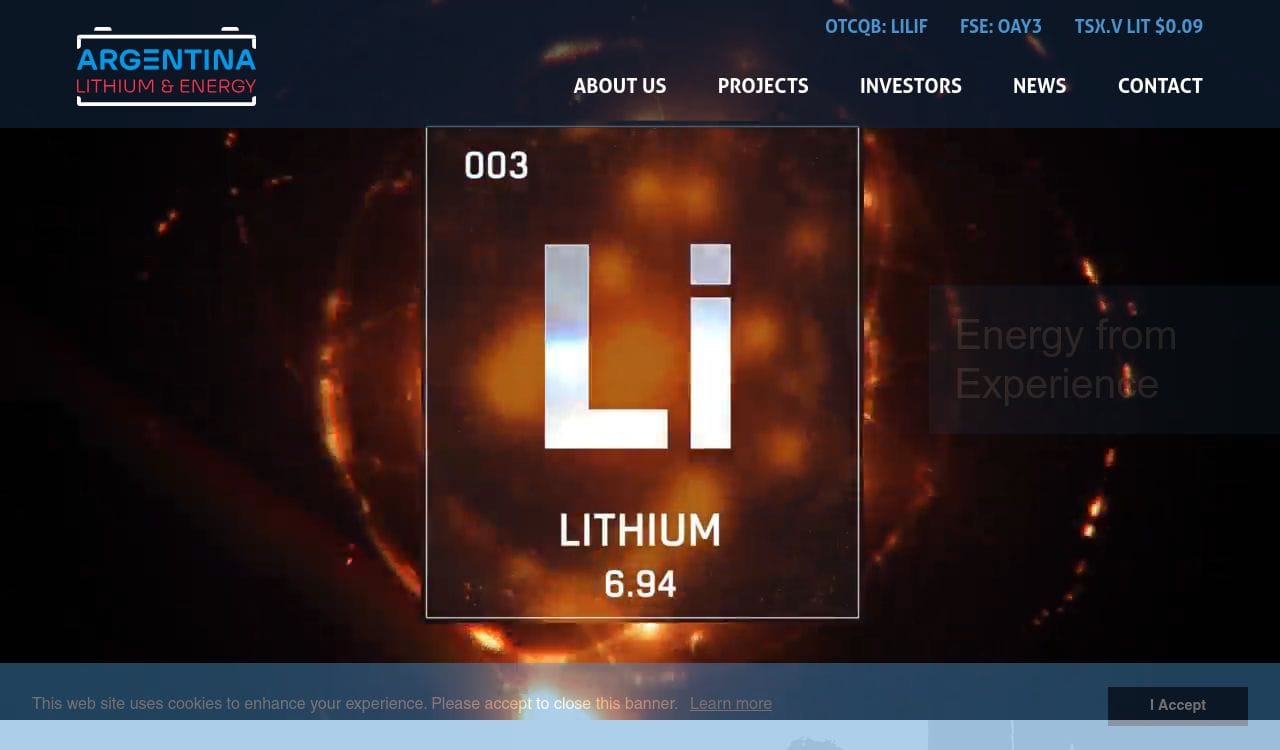The height and width of the screenshot is (750, 1280).
Task: Click the Argentina Lithium & Energy logo
Action: pos(166,67)
